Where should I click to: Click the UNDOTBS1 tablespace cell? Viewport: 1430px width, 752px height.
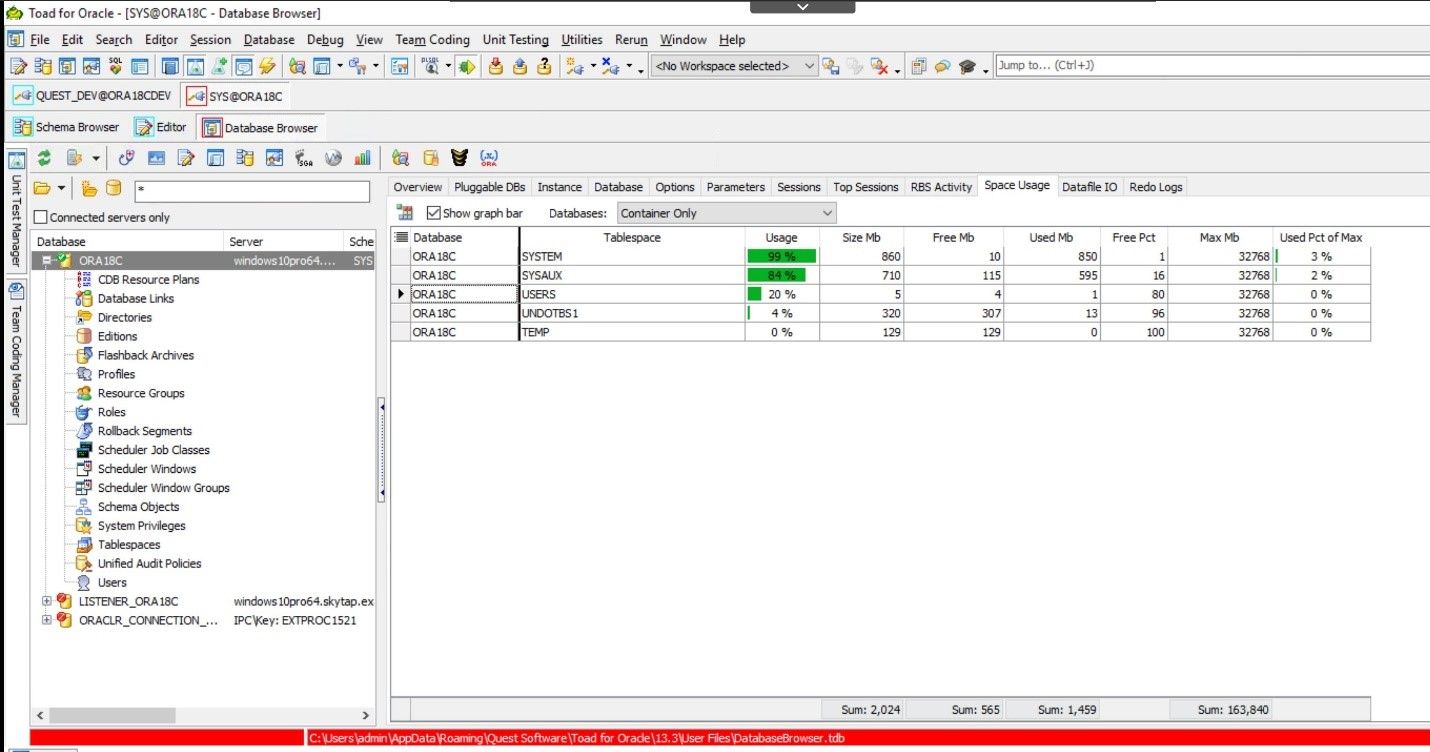tap(632, 314)
